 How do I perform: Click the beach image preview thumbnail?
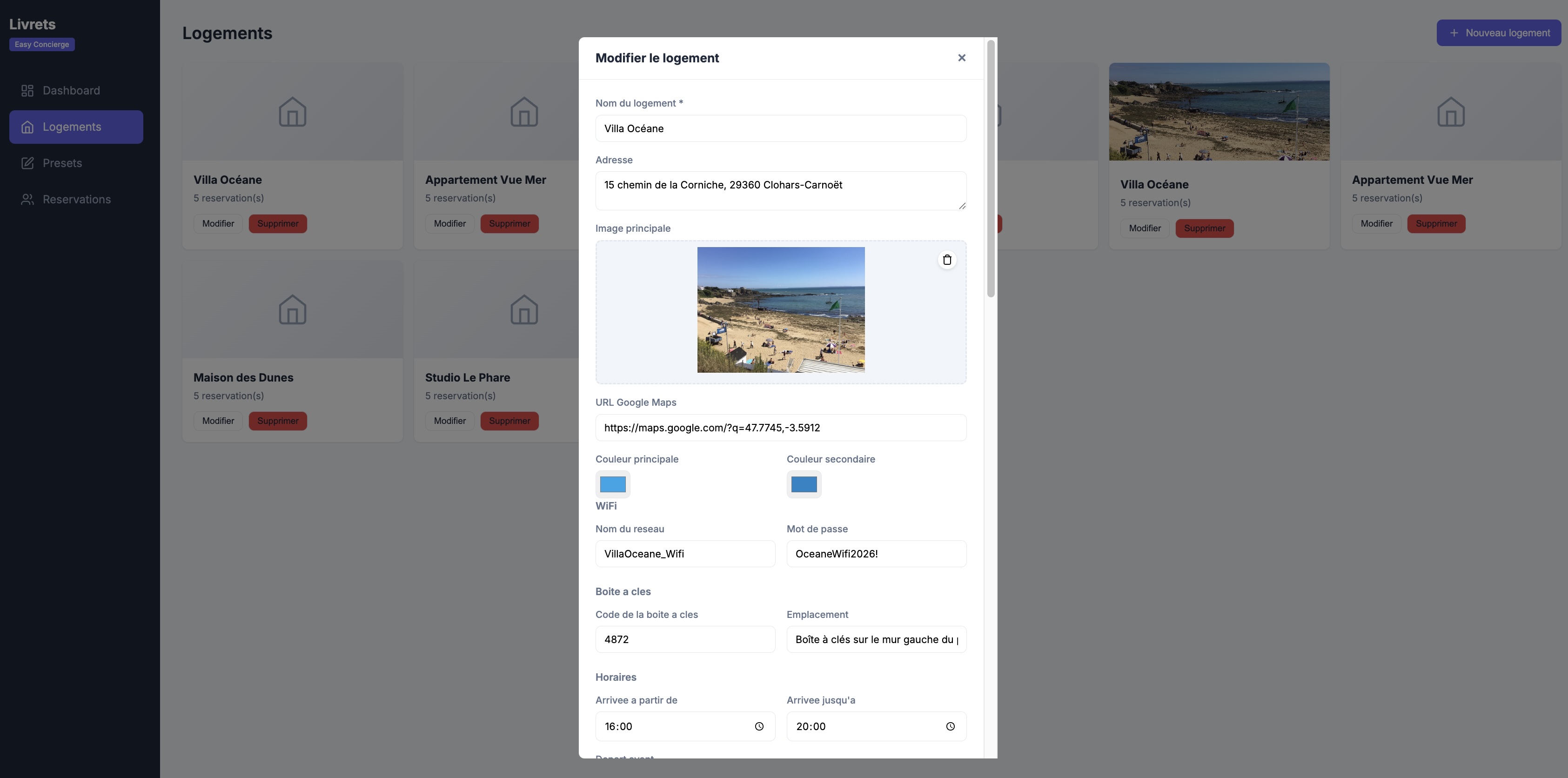tap(780, 310)
